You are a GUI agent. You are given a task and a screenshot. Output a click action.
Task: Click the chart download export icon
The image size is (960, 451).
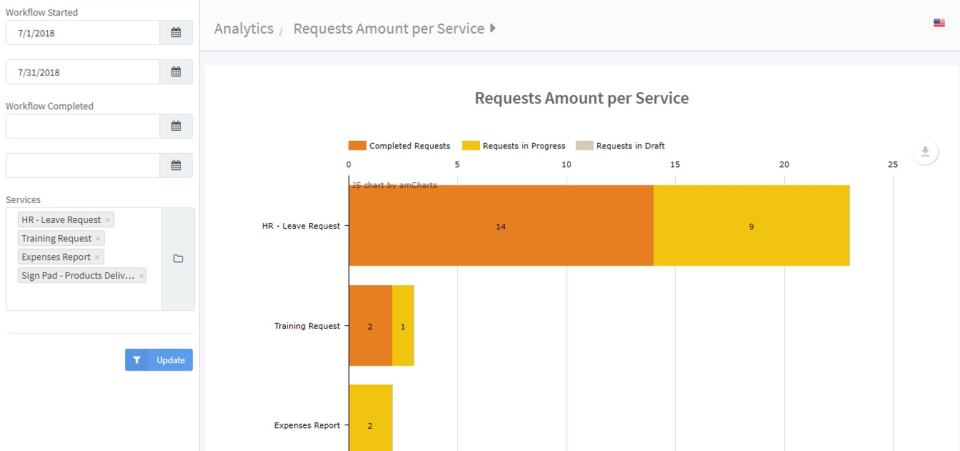pyautogui.click(x=925, y=152)
